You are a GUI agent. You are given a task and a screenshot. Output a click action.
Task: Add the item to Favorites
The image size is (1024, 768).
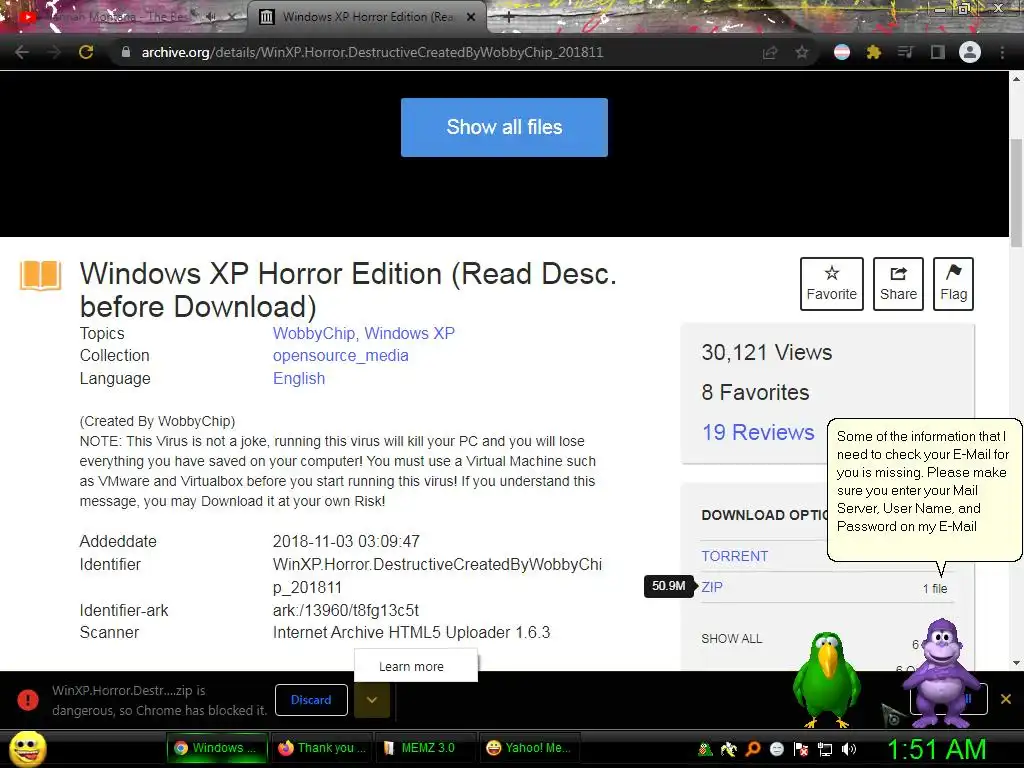click(x=831, y=283)
